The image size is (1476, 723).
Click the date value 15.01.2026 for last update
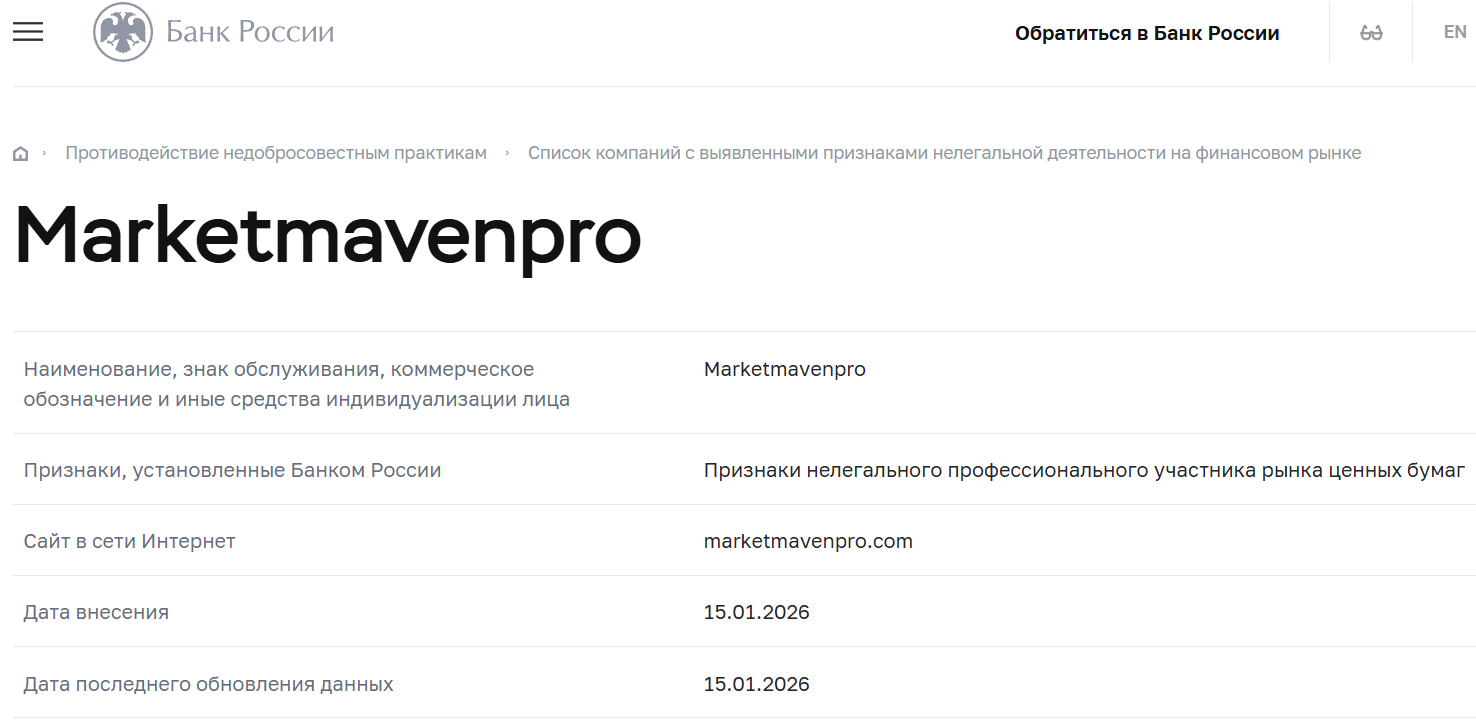[756, 684]
